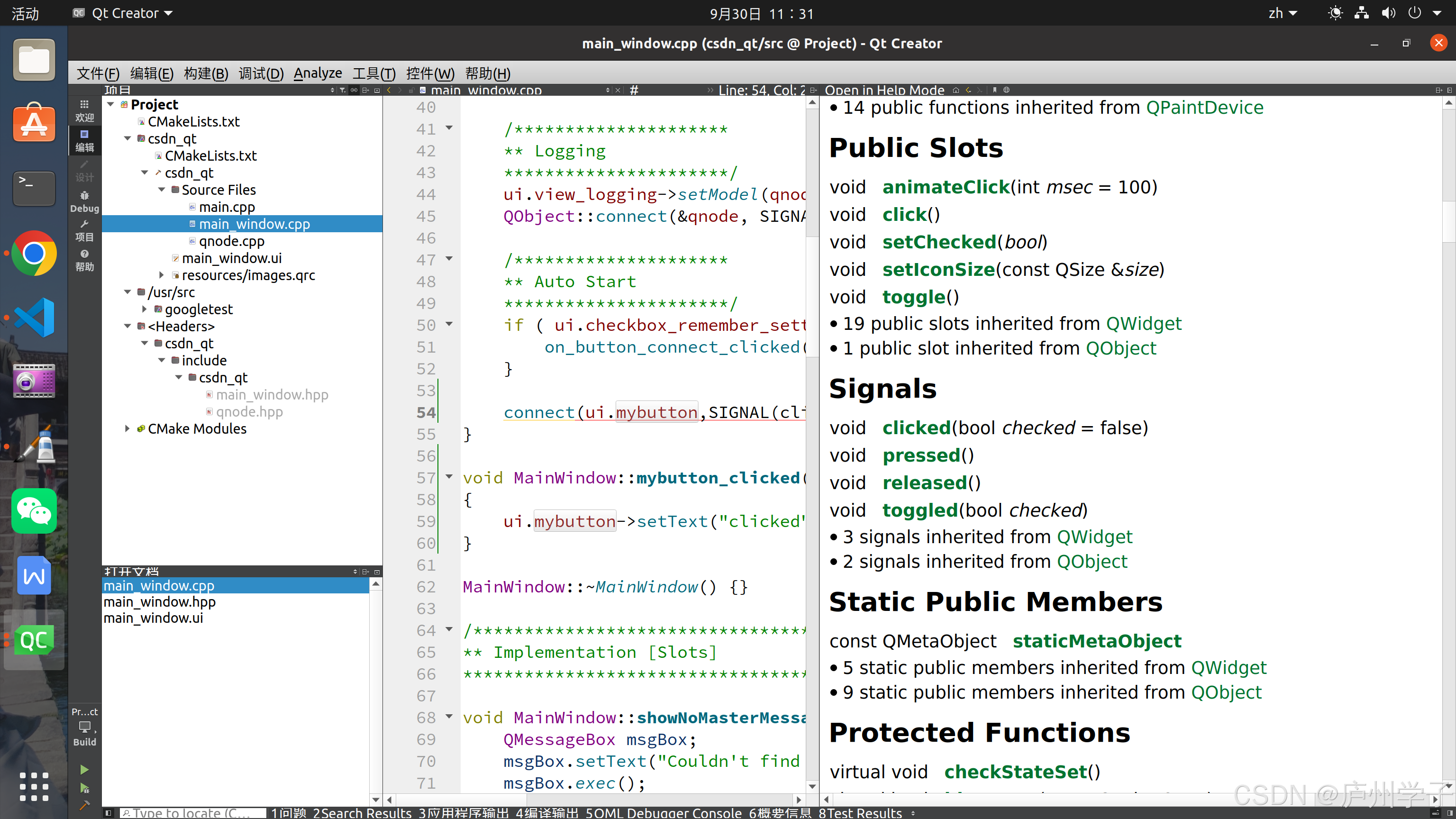Start debugging with the bug-play icon
The width and height of the screenshot is (1456, 819).
point(84,789)
